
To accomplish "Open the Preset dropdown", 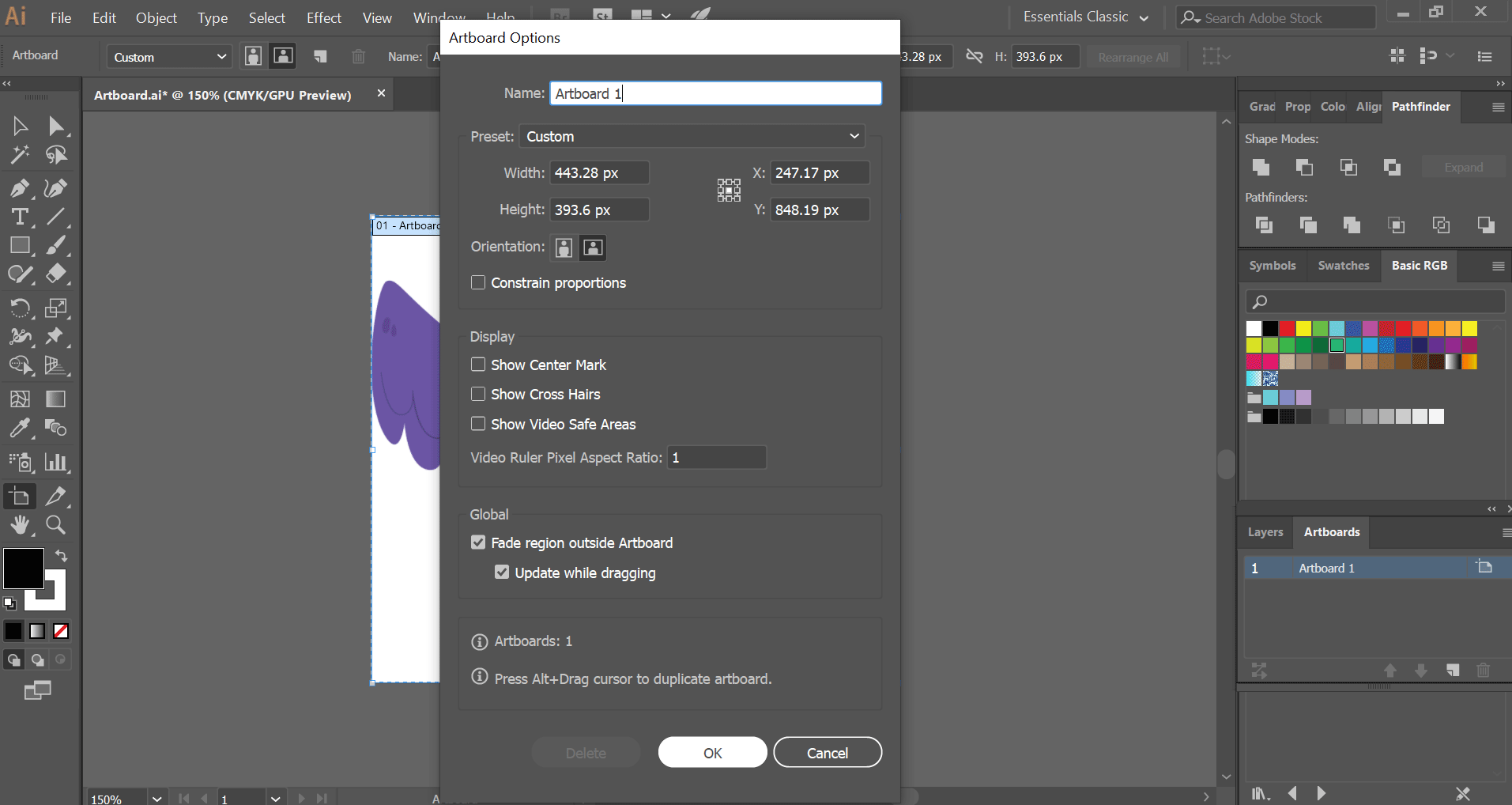I will point(691,136).
